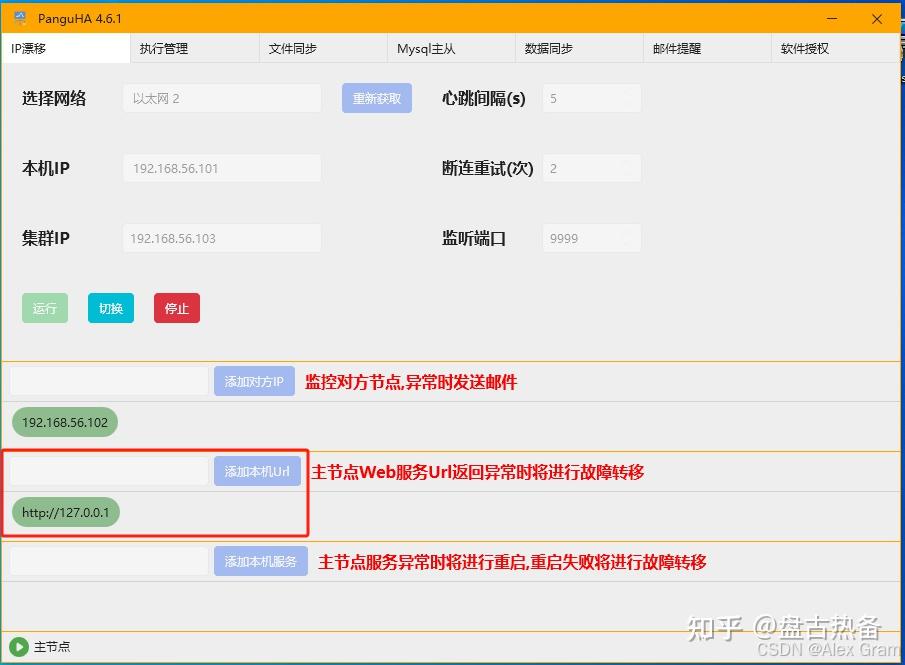905x665 pixels.
Task: Select the Mysql主从 tab
Action: tap(426, 48)
